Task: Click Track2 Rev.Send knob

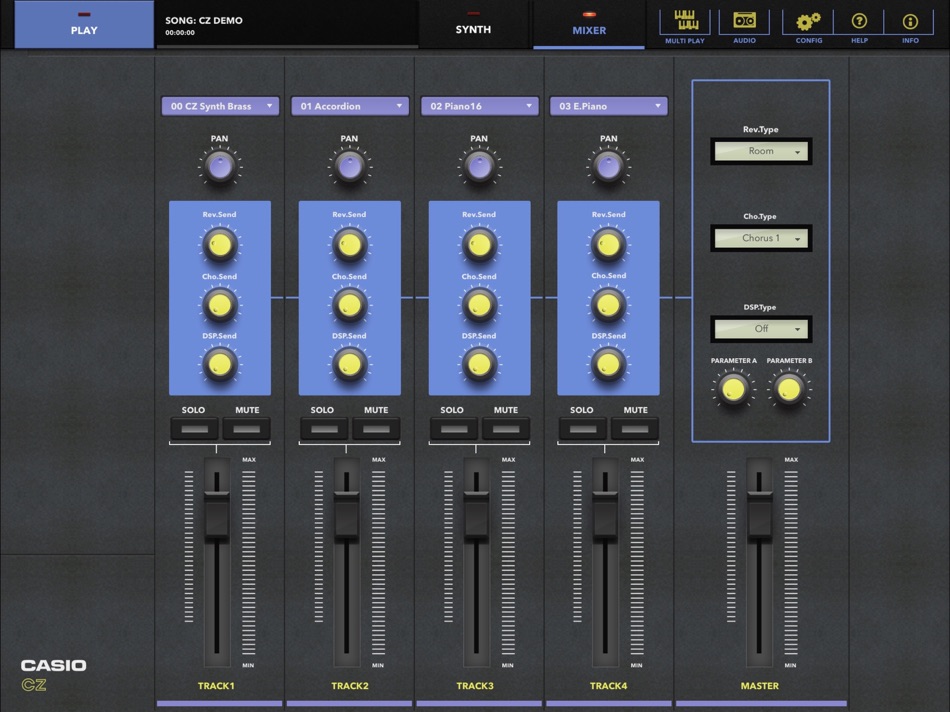Action: [x=350, y=245]
